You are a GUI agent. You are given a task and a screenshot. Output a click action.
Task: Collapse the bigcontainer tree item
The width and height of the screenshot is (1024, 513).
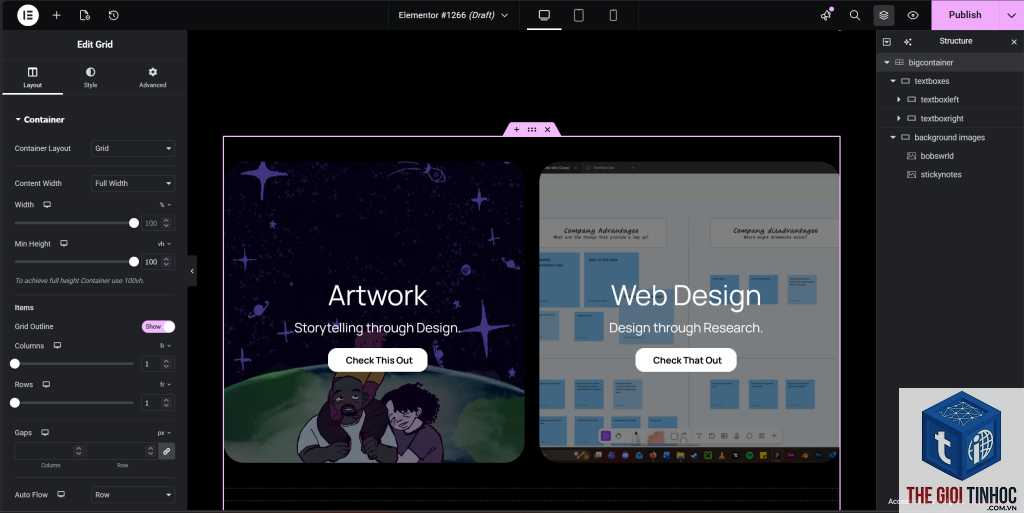(x=887, y=63)
